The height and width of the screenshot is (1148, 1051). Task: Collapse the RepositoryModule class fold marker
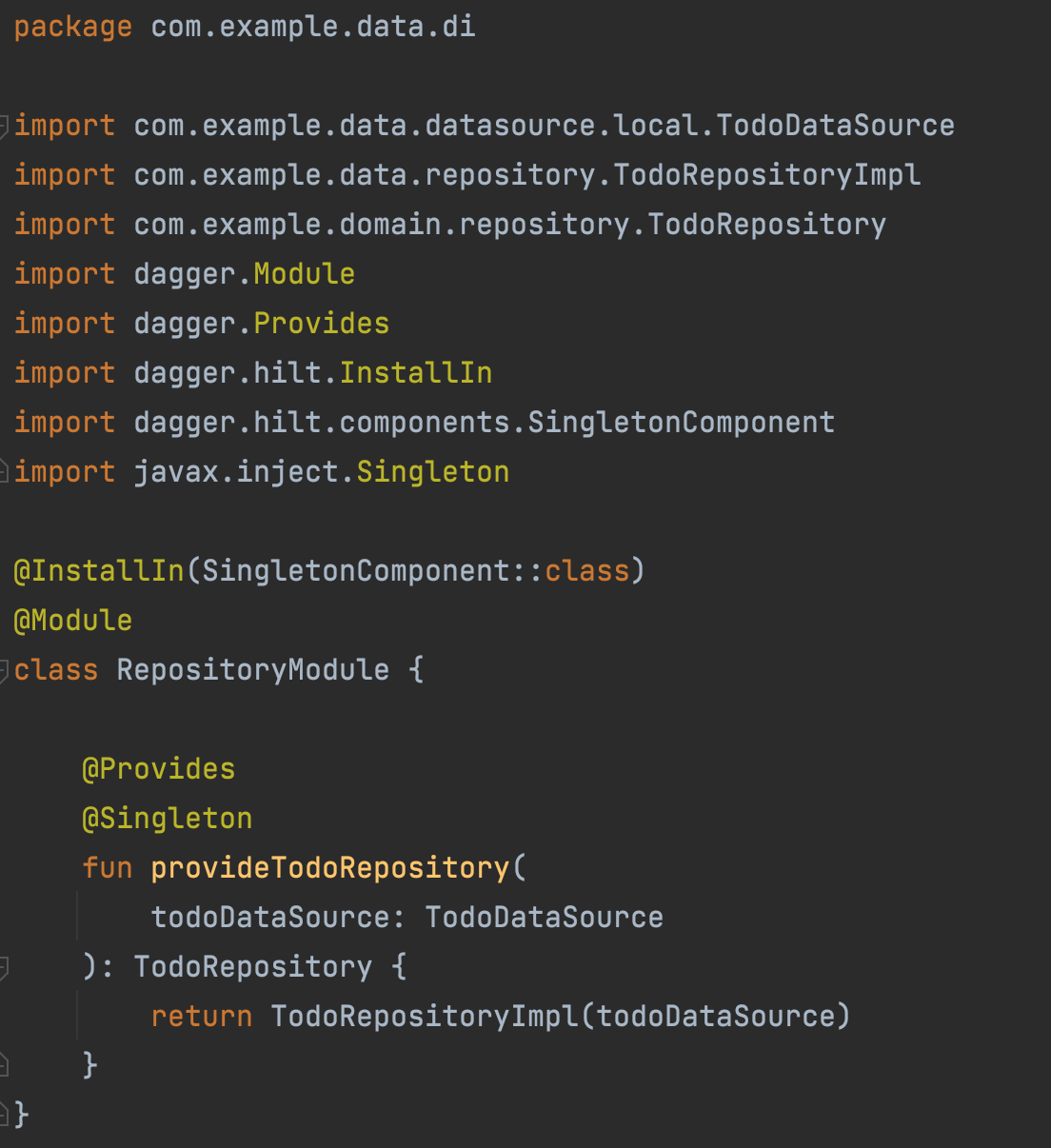[x=4, y=670]
